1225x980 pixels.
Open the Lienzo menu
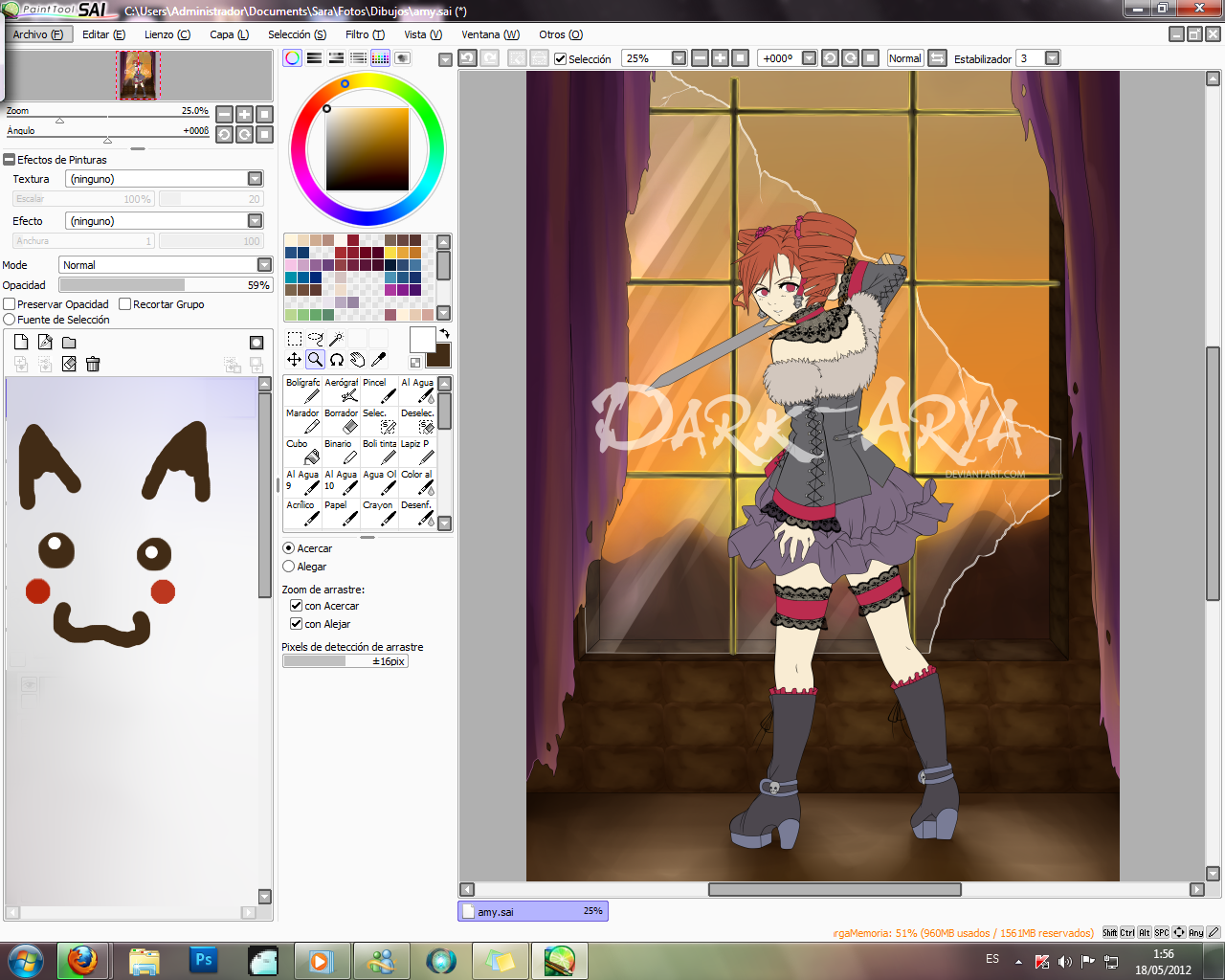[167, 34]
